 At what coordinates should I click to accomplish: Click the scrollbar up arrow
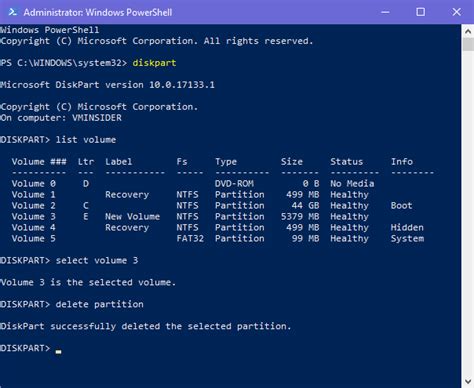(468, 32)
